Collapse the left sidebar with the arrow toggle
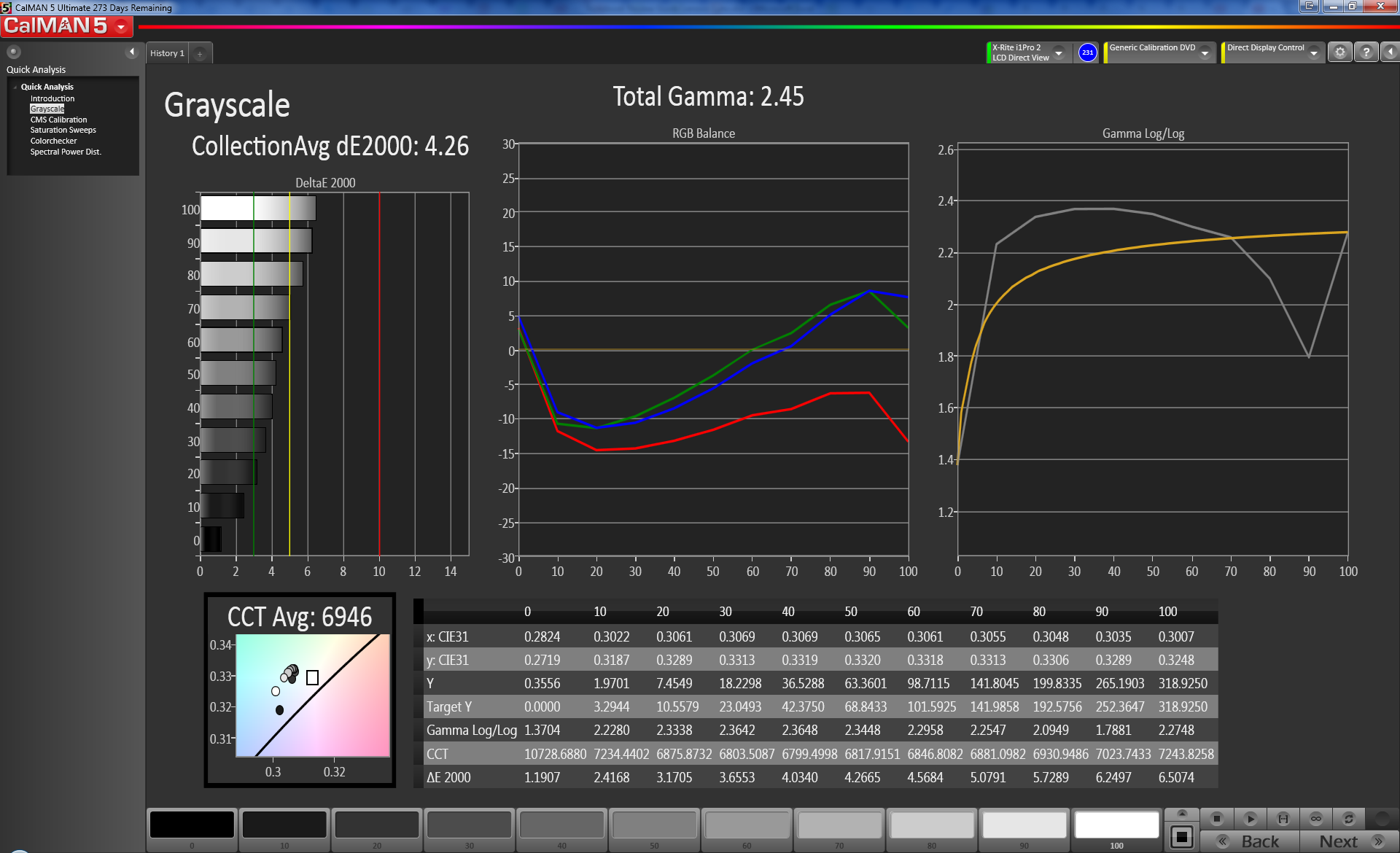 point(132,52)
